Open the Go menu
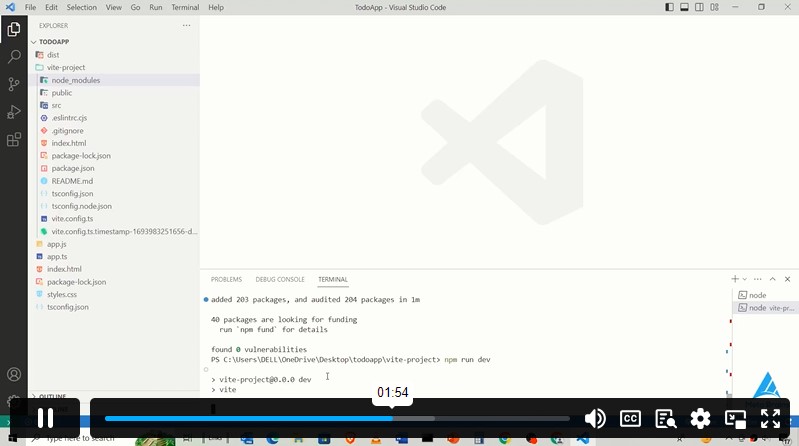This screenshot has width=799, height=446. (x=135, y=7)
